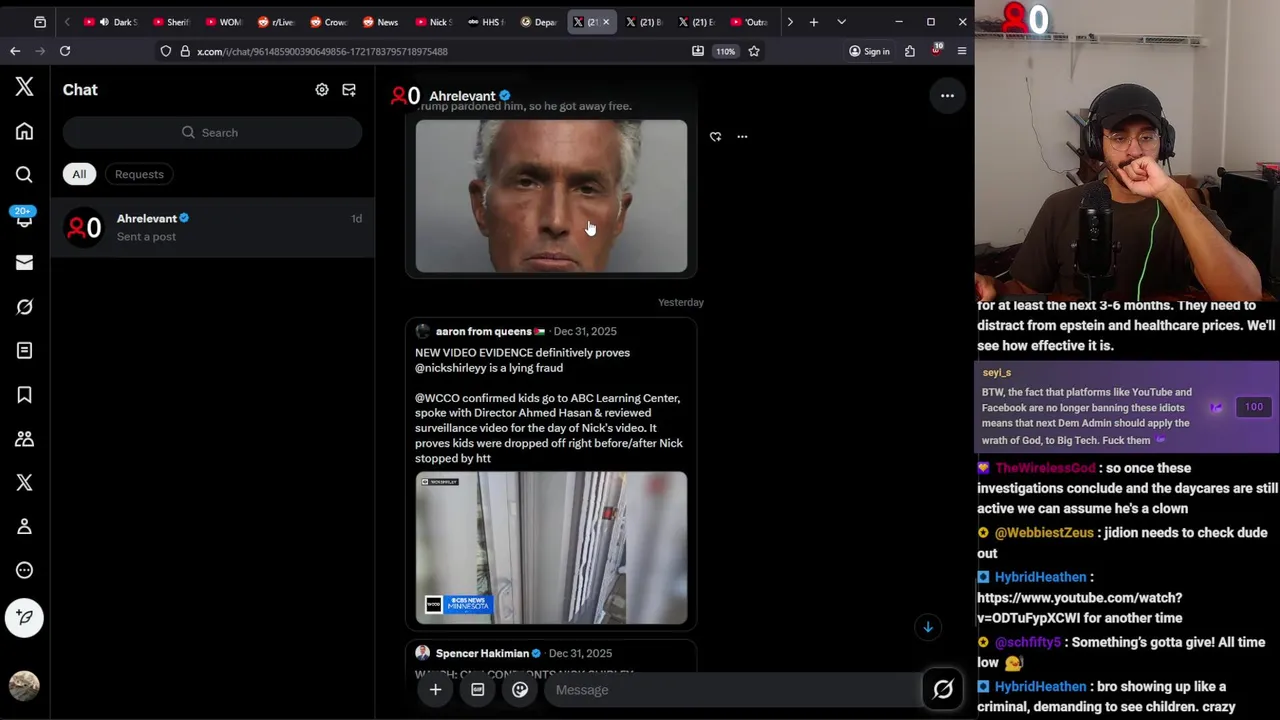Click Ahrelevant name in chat header
This screenshot has height=720, width=1280.
point(462,96)
